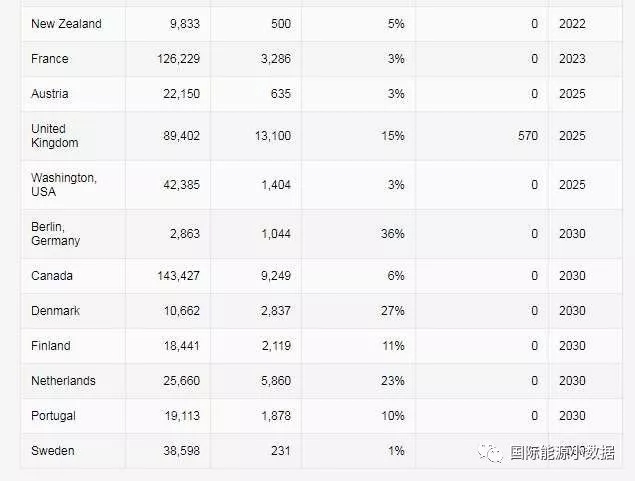The image size is (635, 481).
Task: Select the 2022 year cell
Action: (572, 24)
